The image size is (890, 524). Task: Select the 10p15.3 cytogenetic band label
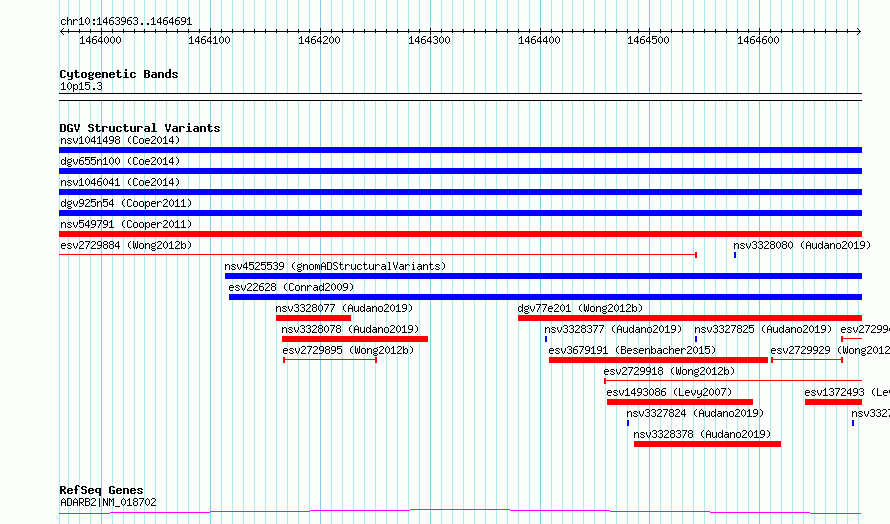coord(81,86)
